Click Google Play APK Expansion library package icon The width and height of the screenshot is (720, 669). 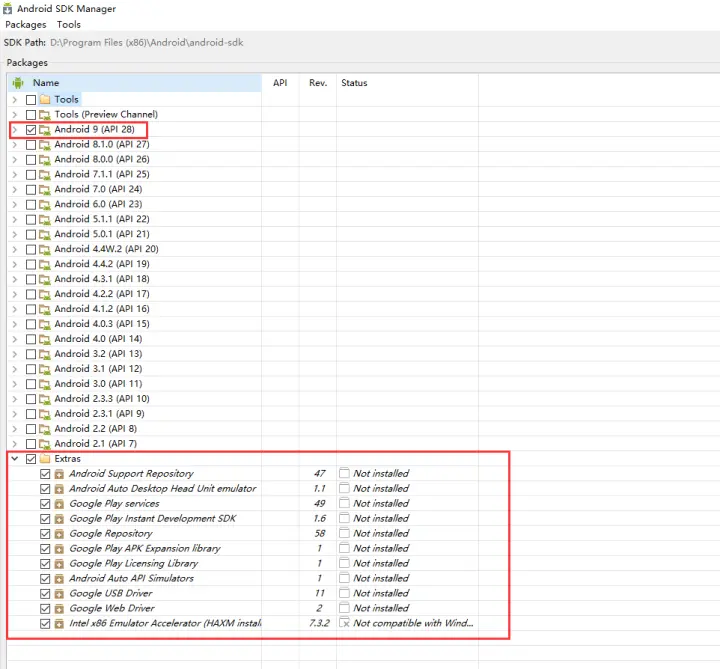tap(59, 549)
